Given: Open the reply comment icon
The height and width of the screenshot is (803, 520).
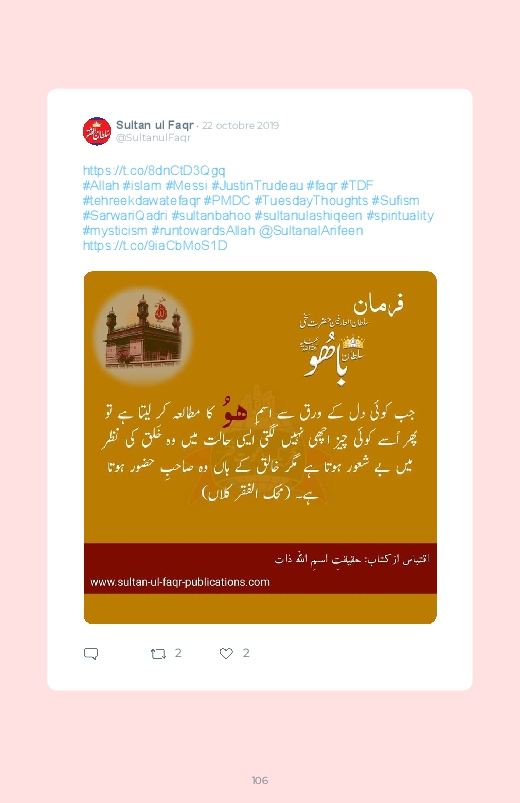Looking at the screenshot, I should 91,653.
